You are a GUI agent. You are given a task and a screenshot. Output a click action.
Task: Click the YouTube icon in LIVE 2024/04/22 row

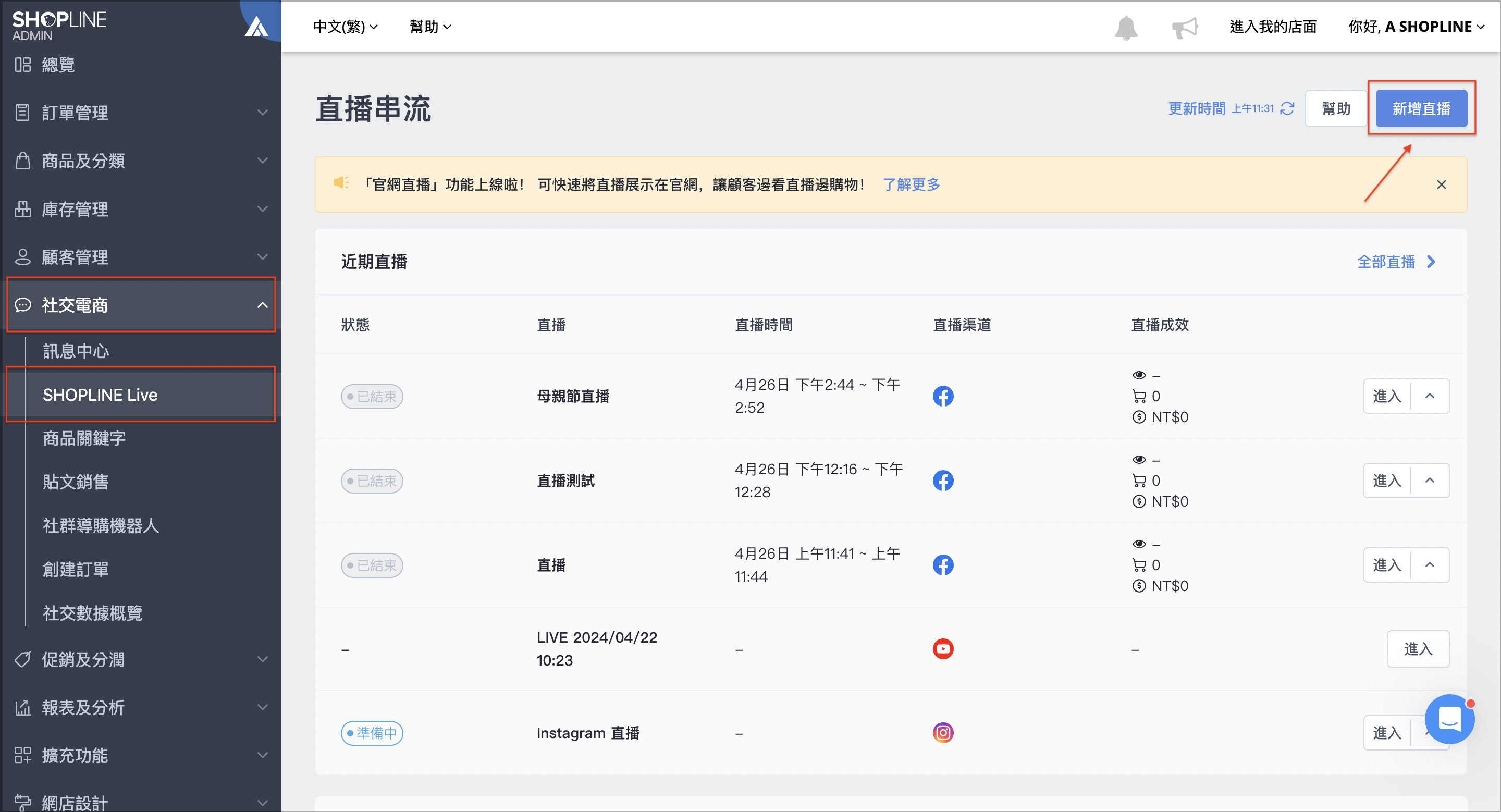pos(943,649)
